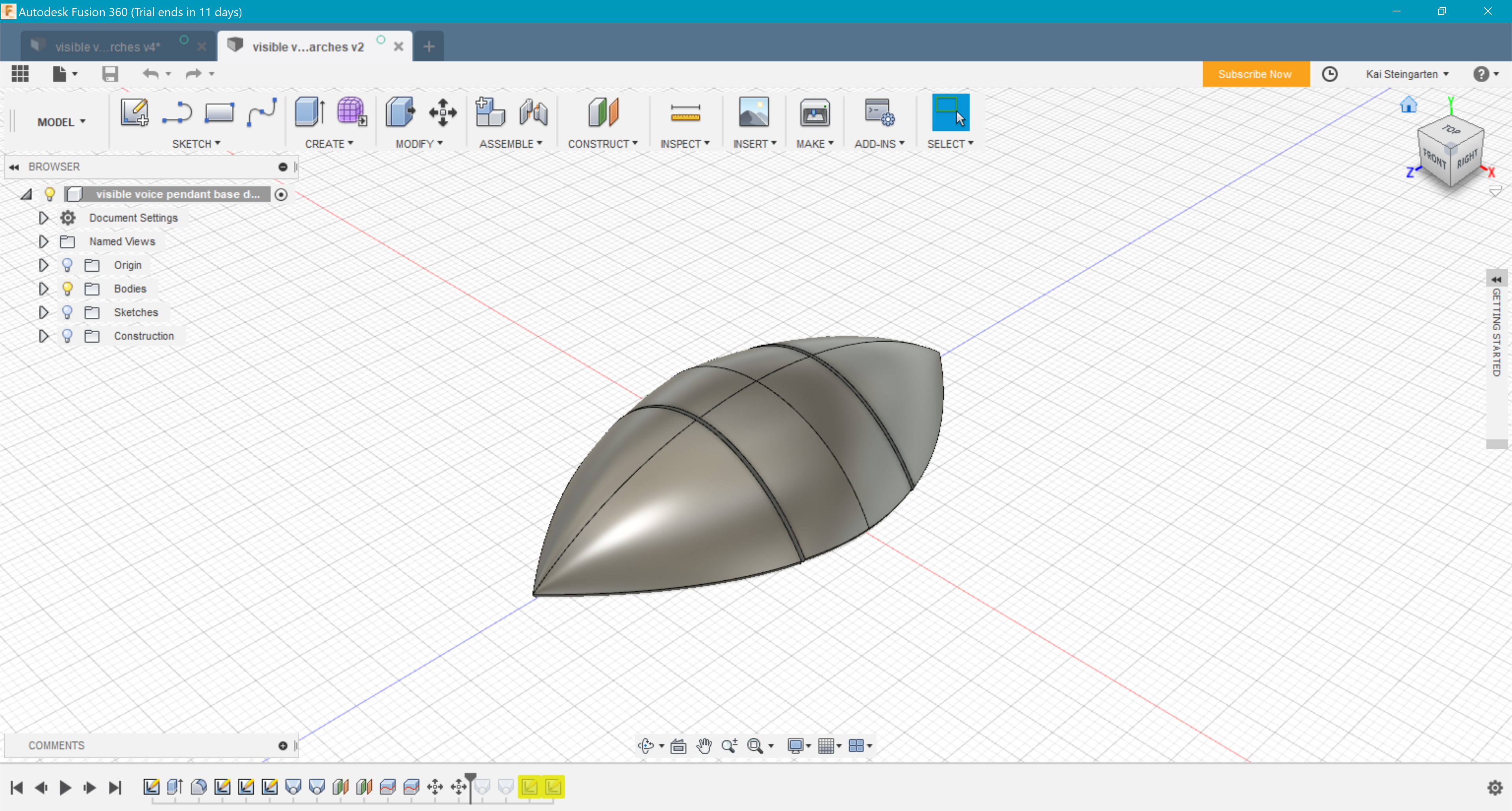
Task: Open the Help question mark menu
Action: pos(1486,74)
